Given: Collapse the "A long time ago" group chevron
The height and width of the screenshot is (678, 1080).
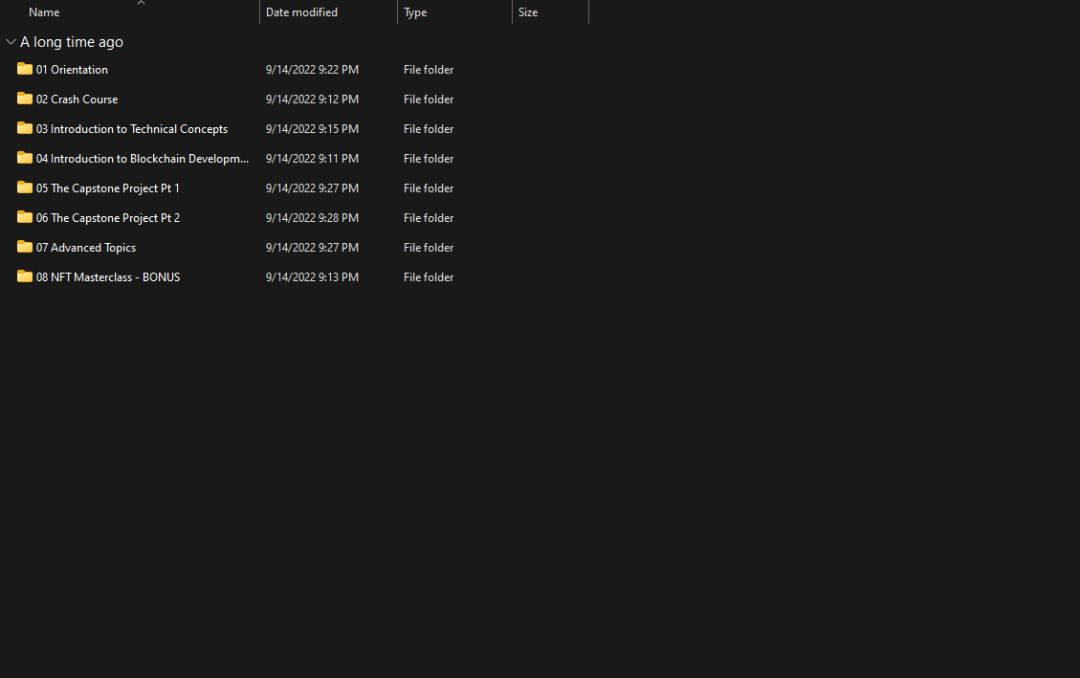Looking at the screenshot, I should click(11, 42).
